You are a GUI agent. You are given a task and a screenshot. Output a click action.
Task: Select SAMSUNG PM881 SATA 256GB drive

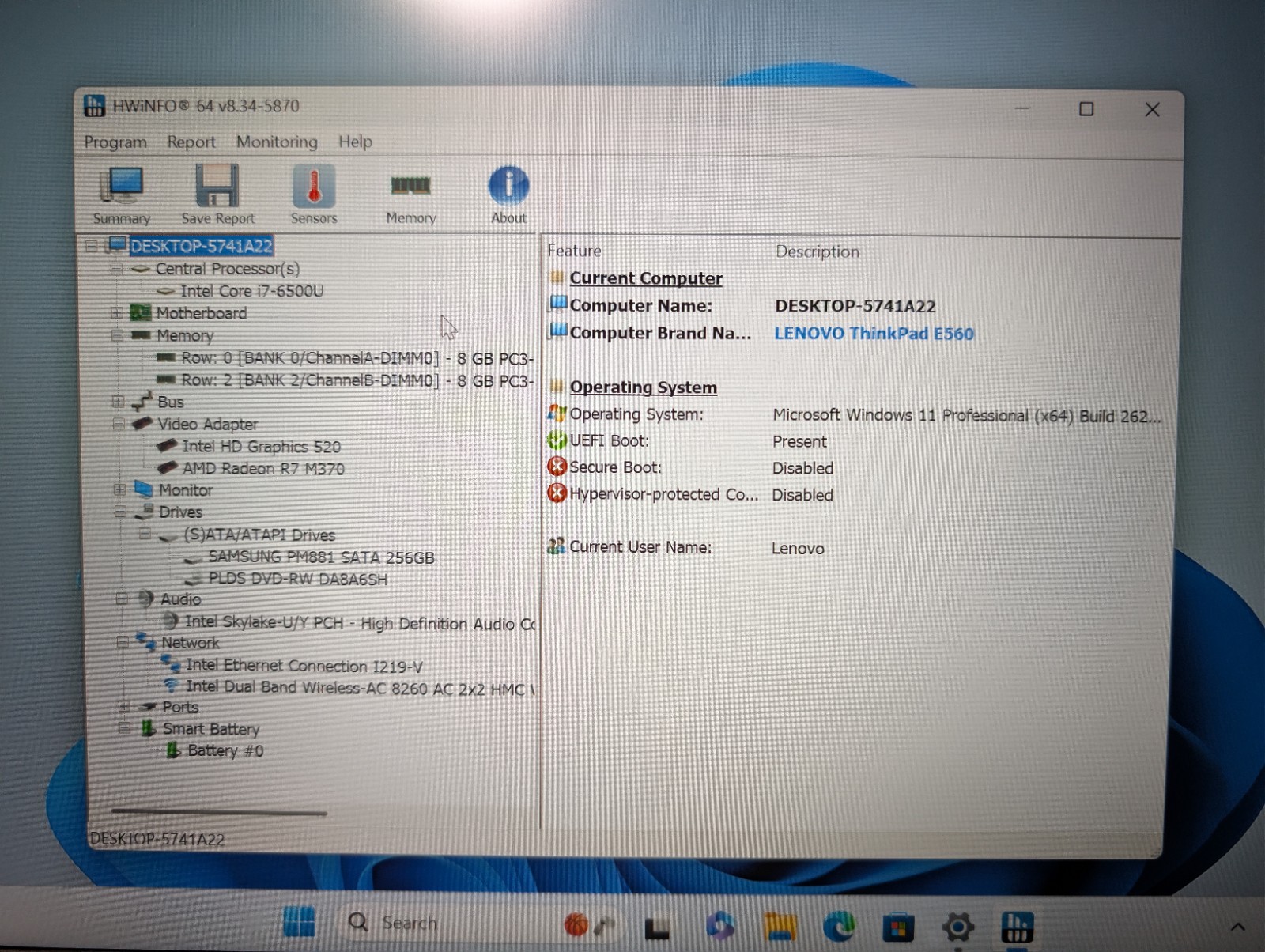point(321,557)
